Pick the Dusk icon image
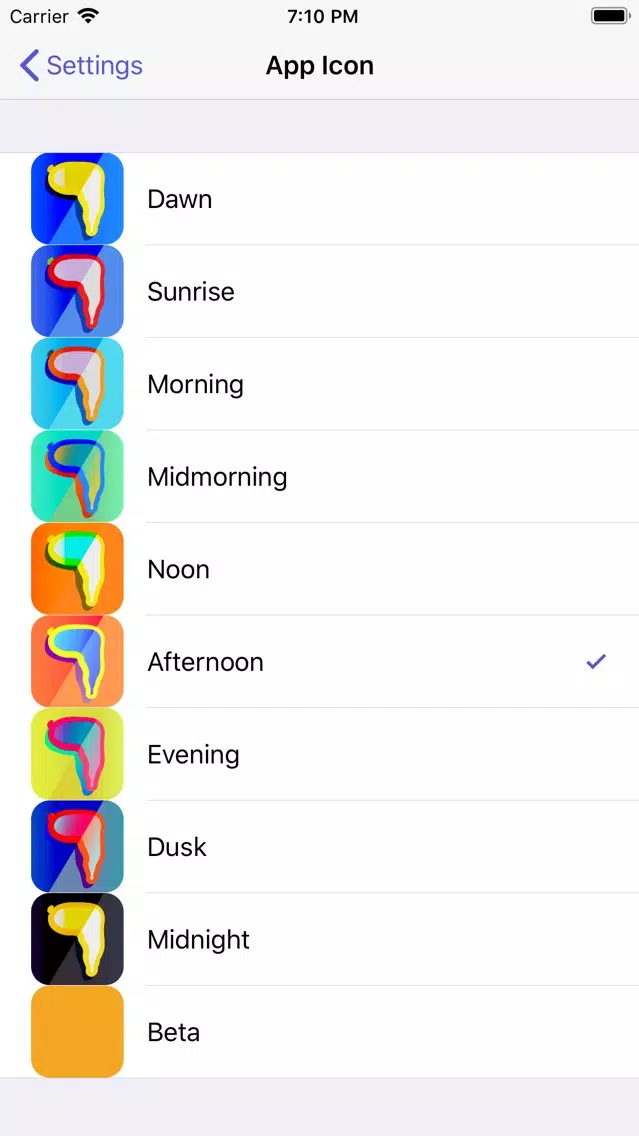Screen dimensions: 639x1136 tap(78, 846)
